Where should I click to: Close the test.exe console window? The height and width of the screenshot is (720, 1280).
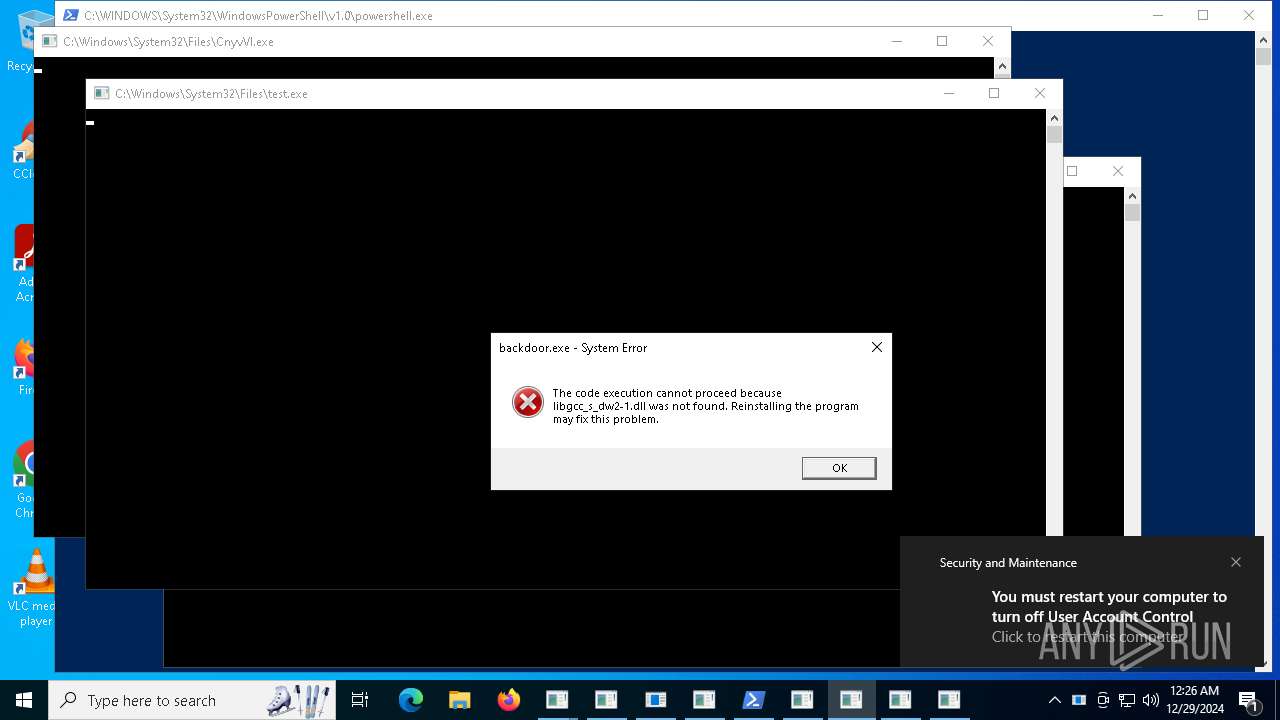pos(1040,93)
